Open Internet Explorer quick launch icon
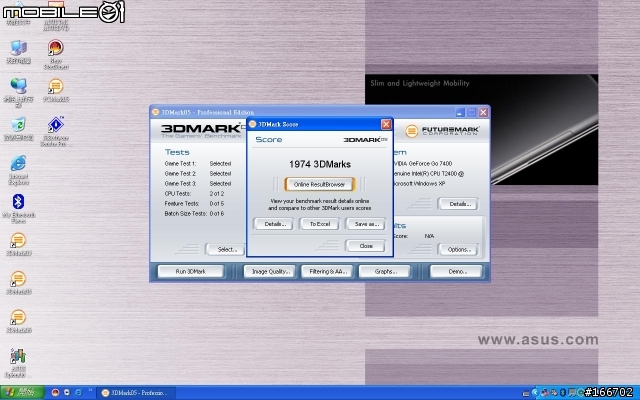The width and height of the screenshot is (640, 400). click(78, 393)
